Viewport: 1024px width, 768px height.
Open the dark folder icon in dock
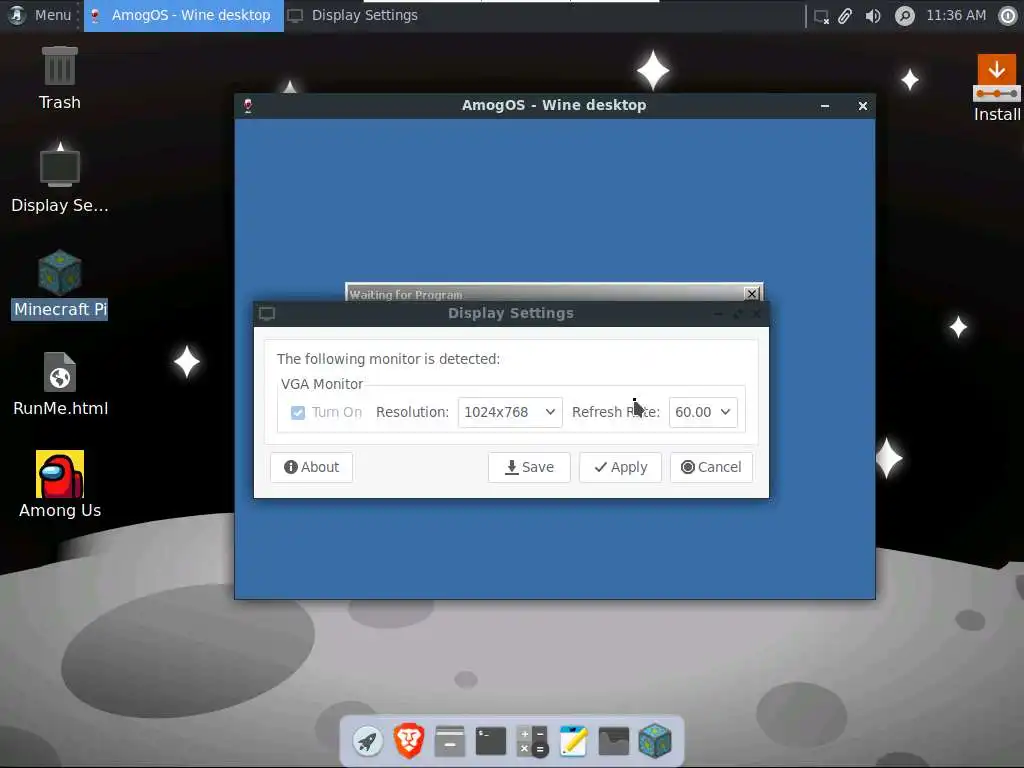pyautogui.click(x=614, y=741)
